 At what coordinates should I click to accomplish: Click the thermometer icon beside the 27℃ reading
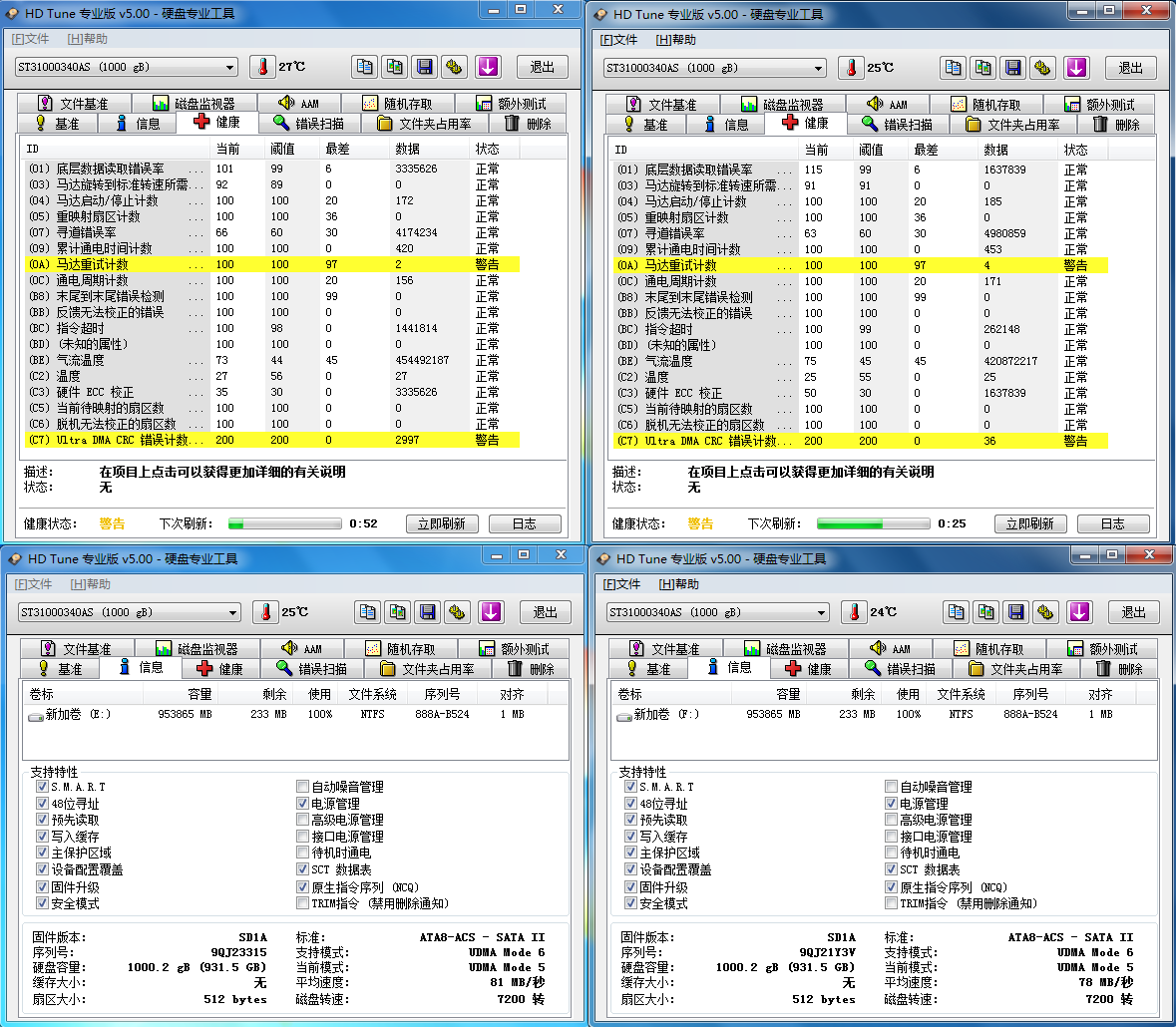(262, 67)
